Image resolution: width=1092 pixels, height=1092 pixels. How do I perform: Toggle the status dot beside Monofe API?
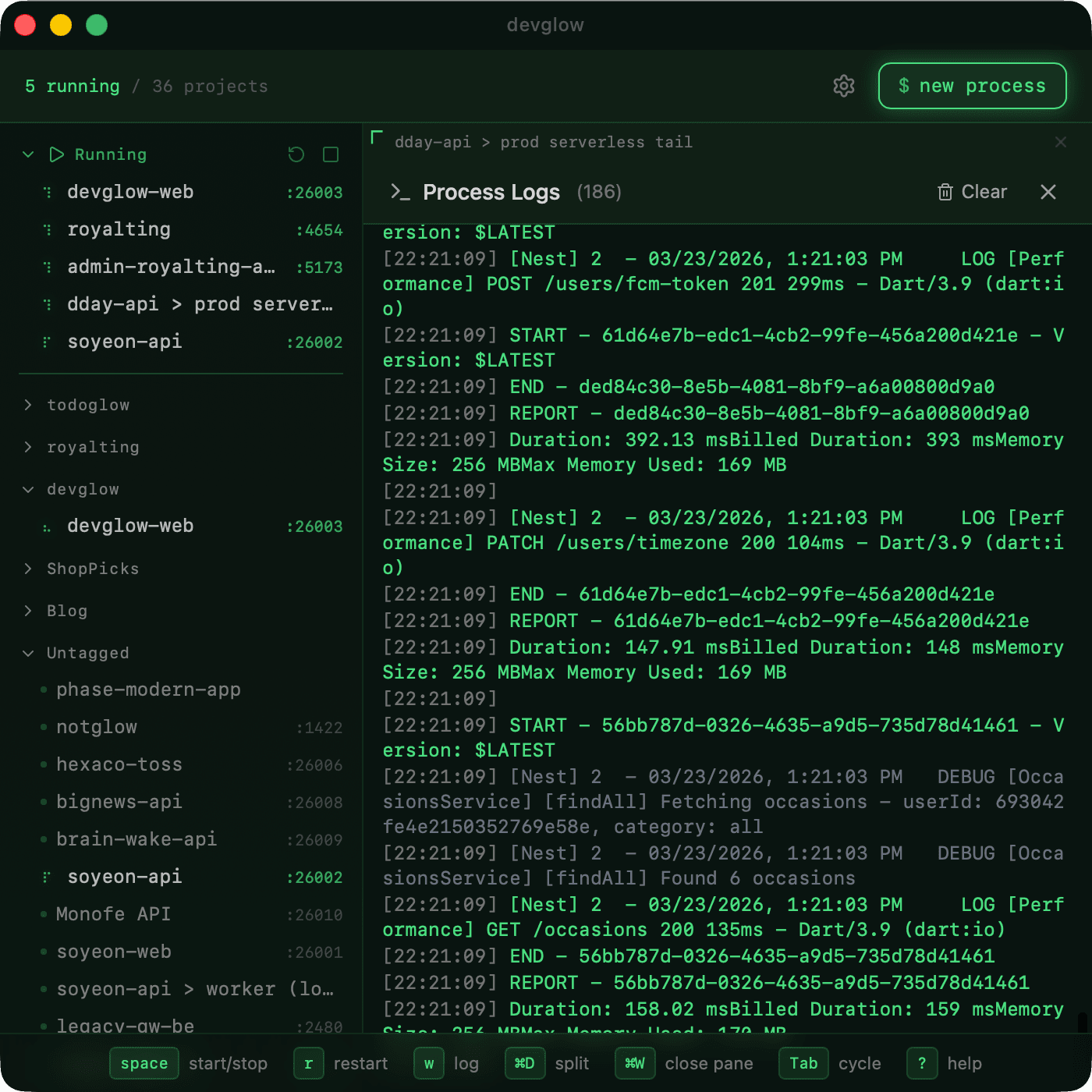tap(43, 914)
